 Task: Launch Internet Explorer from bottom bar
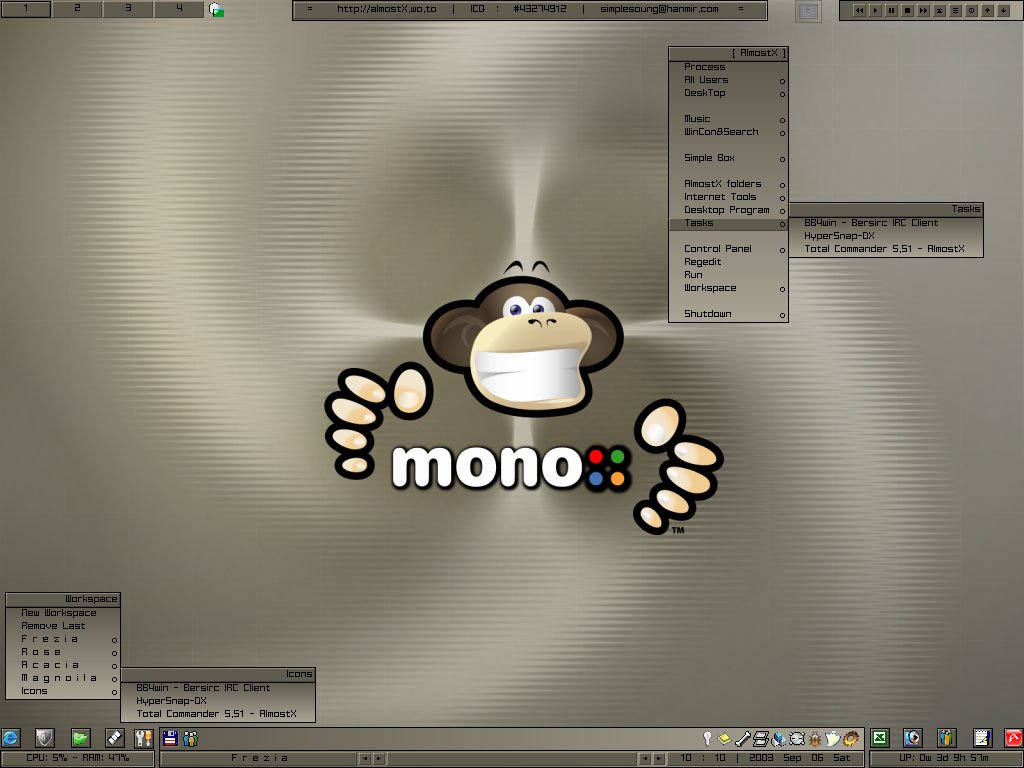click(x=10, y=739)
